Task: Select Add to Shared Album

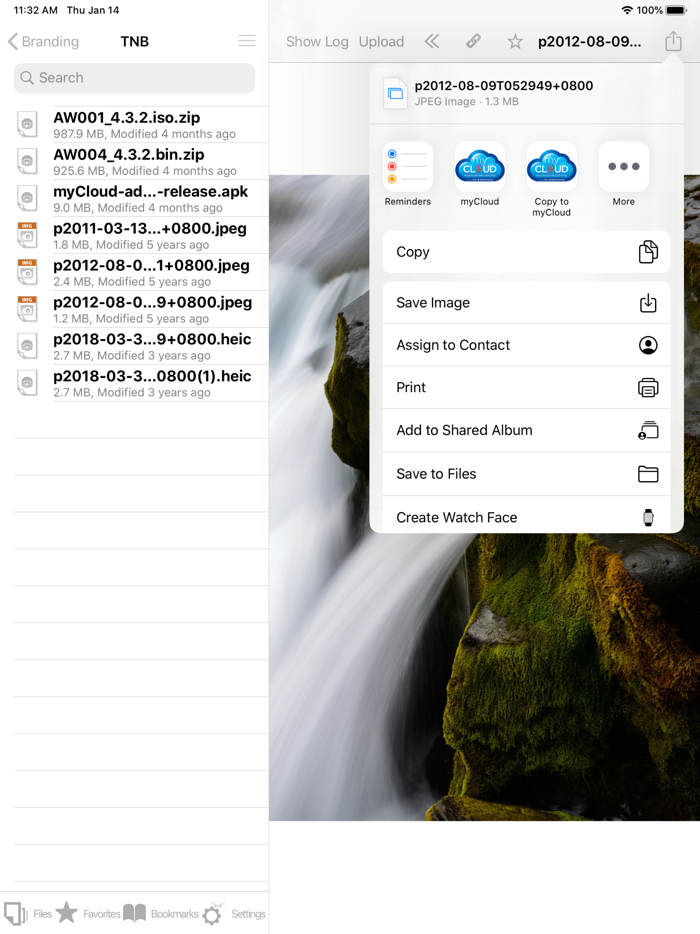Action: pos(527,430)
